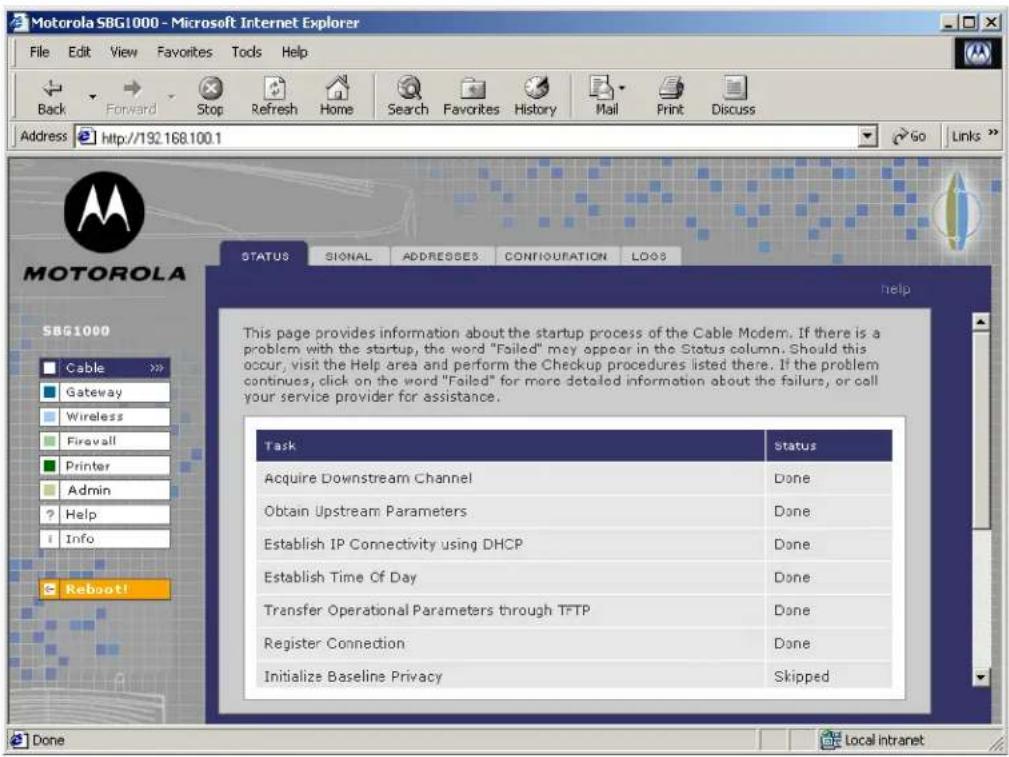Click the address bar URL field
Viewport: 1009px width, 757px height.
click(476, 137)
